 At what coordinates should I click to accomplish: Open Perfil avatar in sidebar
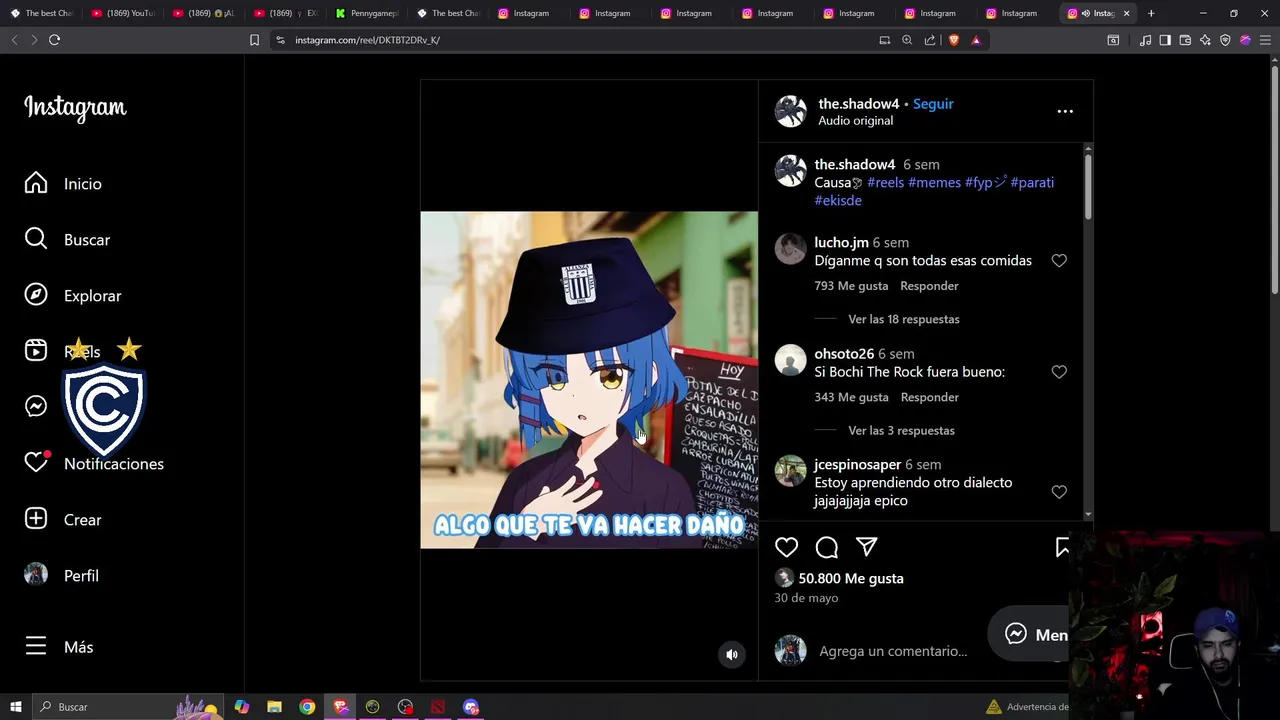pyautogui.click(x=36, y=574)
